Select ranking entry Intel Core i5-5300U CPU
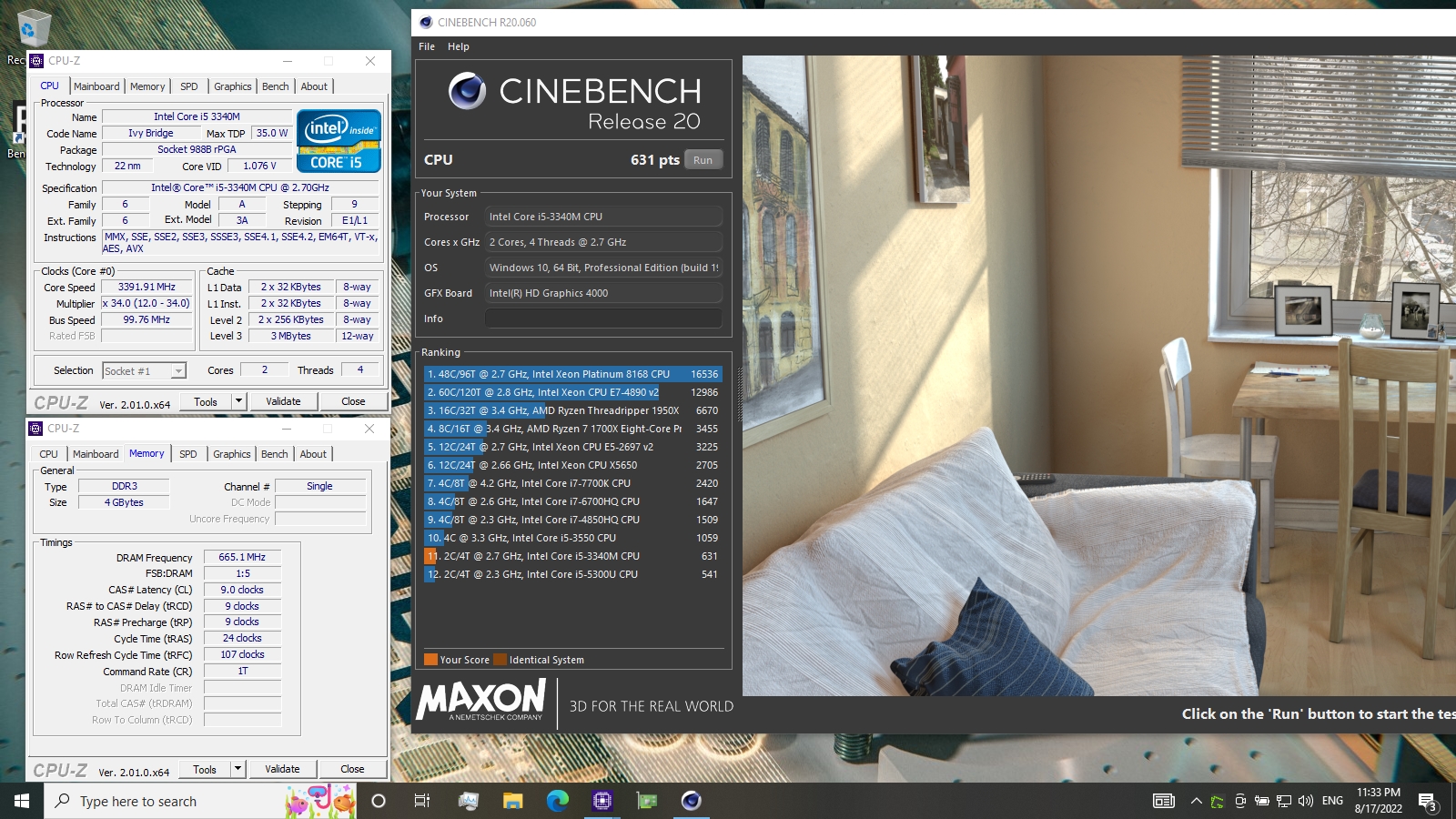Screen dimensions: 1456x819 [573, 574]
